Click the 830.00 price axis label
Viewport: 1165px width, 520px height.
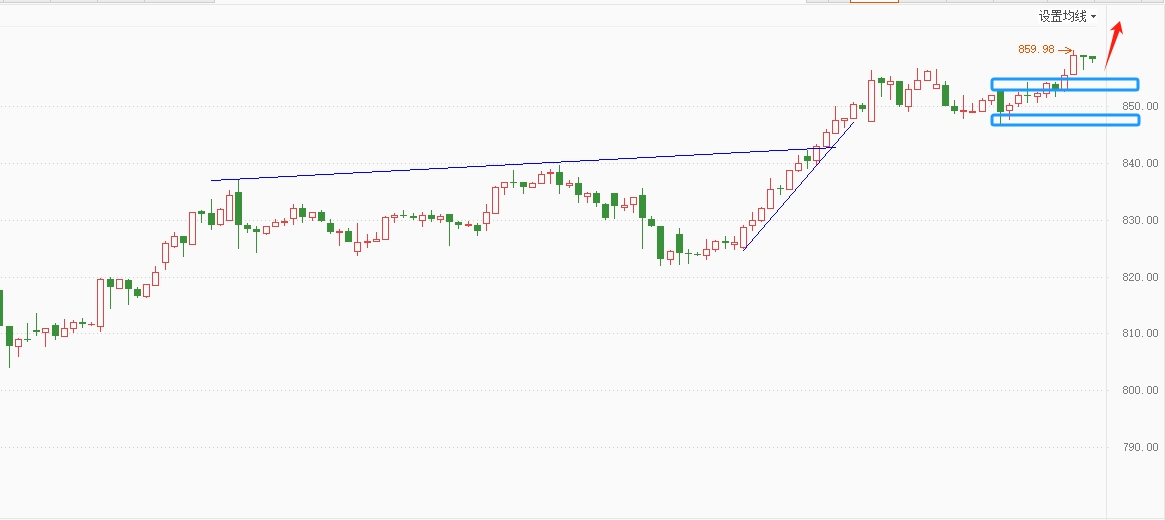click(1140, 220)
